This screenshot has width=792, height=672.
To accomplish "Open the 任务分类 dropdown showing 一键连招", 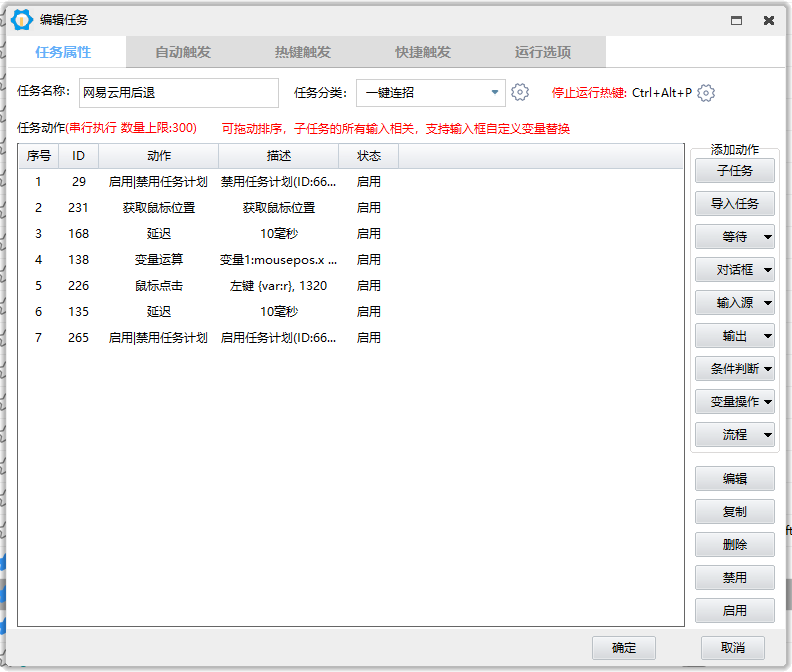I will pos(431,93).
